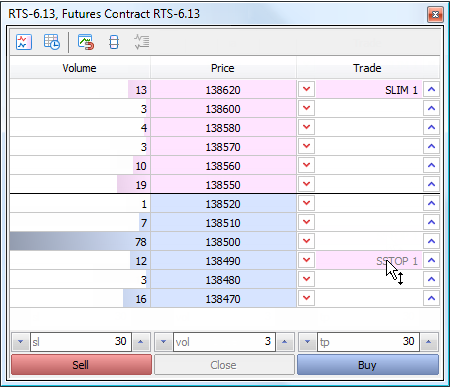The image size is (450, 387).
Task: Increase the tp value with up arrow
Action: [429, 342]
